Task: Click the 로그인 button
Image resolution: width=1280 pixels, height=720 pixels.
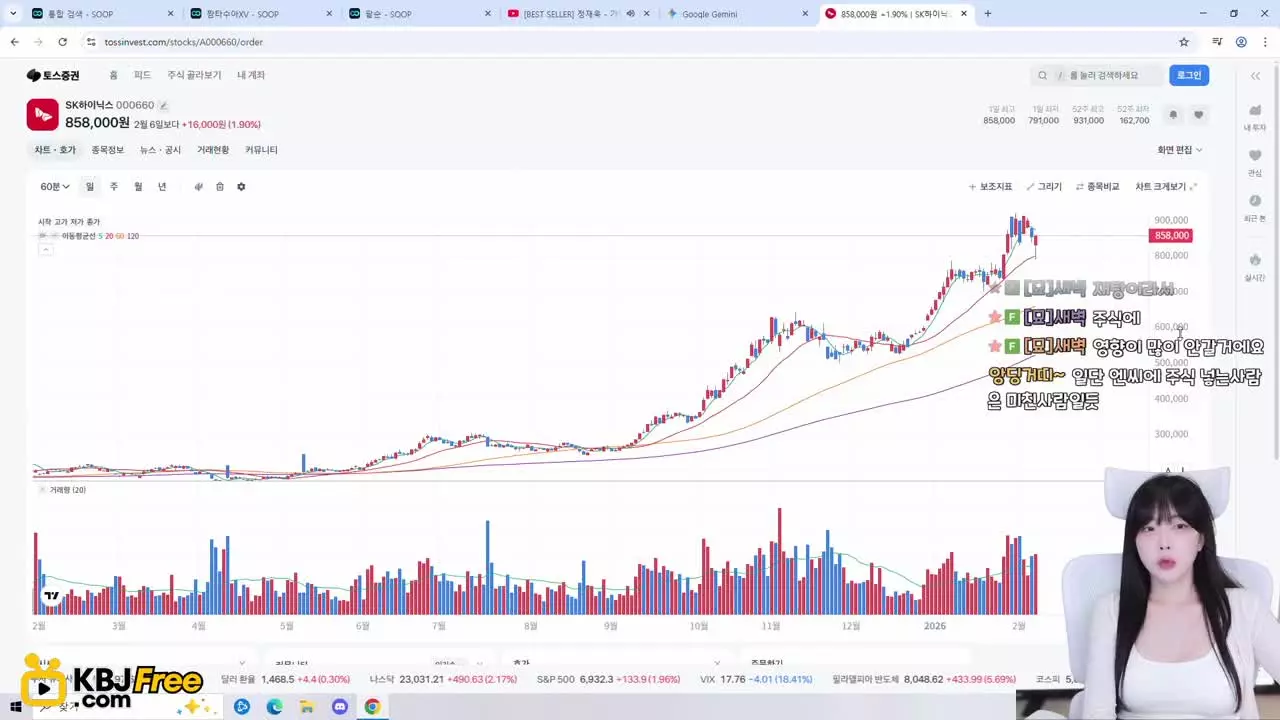Action: (x=1189, y=75)
